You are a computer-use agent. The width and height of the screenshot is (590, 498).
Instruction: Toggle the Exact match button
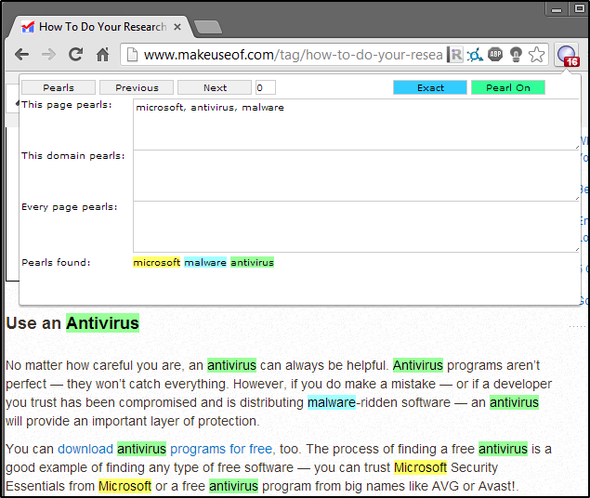click(430, 88)
